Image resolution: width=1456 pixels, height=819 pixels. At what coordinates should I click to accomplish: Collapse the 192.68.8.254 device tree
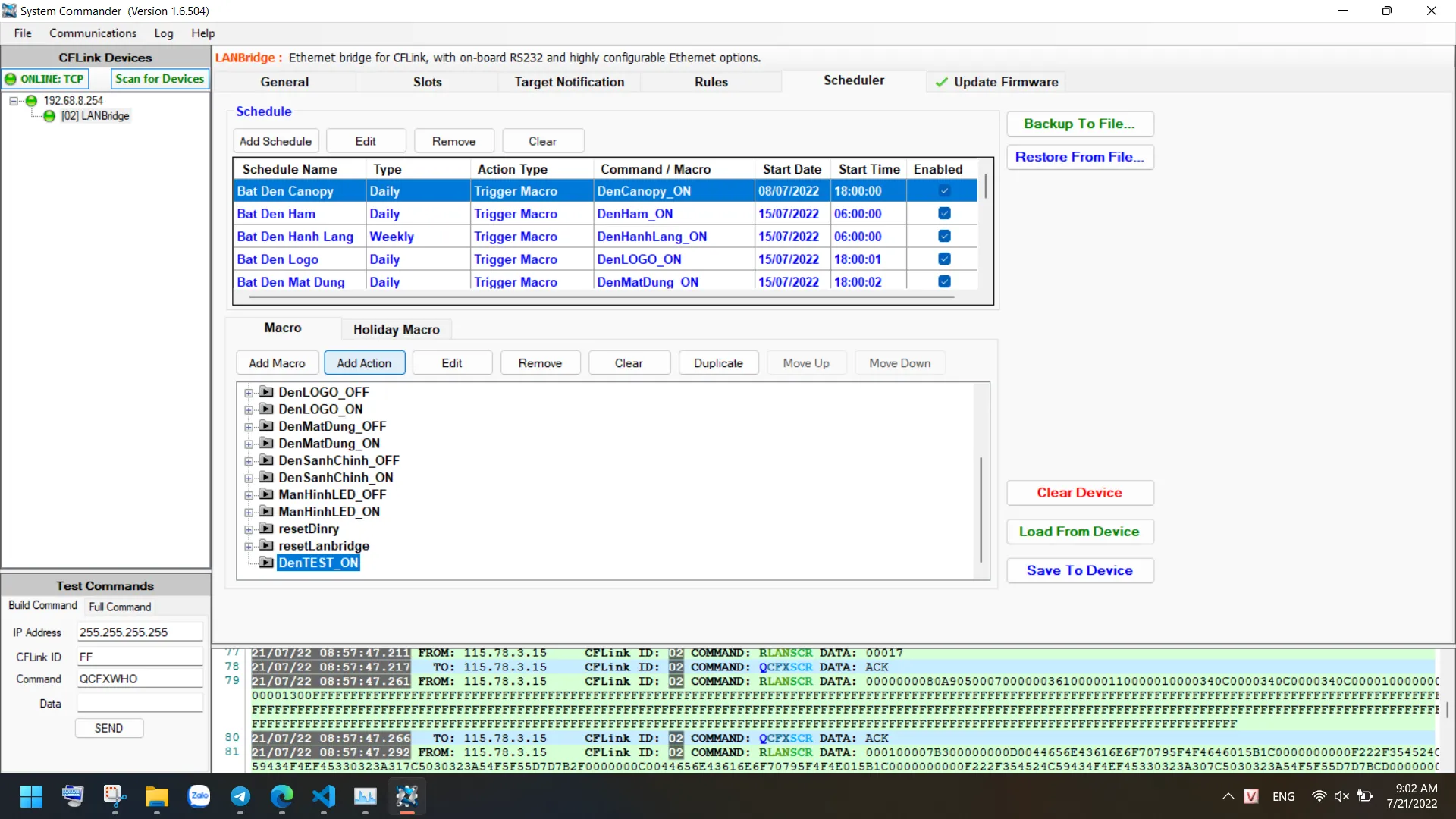(14, 101)
